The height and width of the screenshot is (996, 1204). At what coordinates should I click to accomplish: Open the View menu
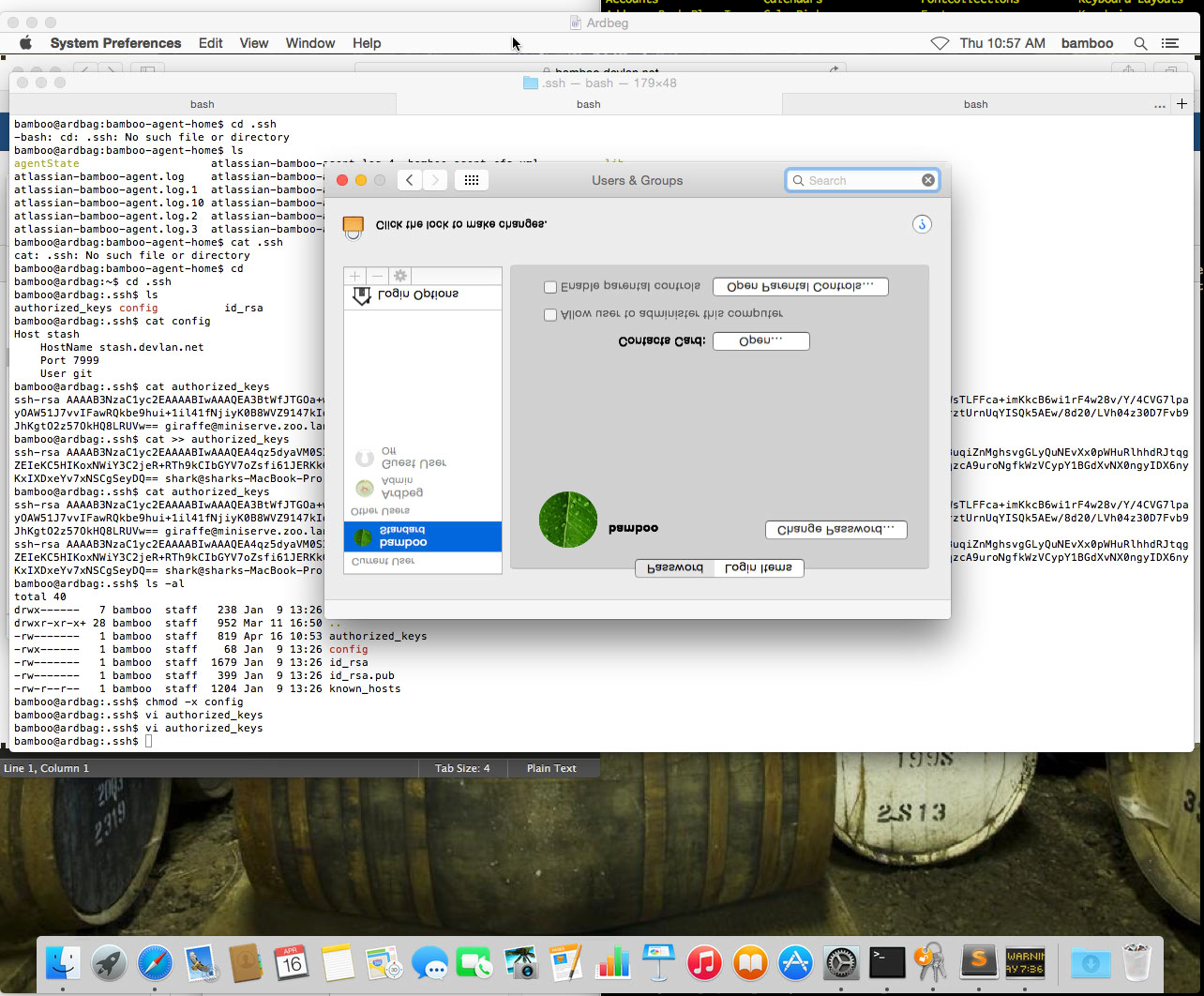254,43
